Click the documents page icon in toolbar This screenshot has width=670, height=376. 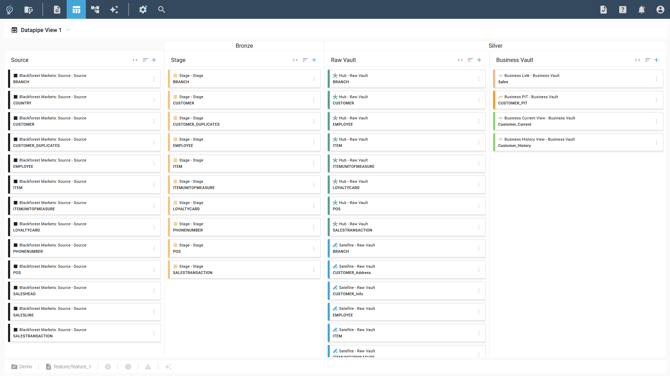[57, 9]
